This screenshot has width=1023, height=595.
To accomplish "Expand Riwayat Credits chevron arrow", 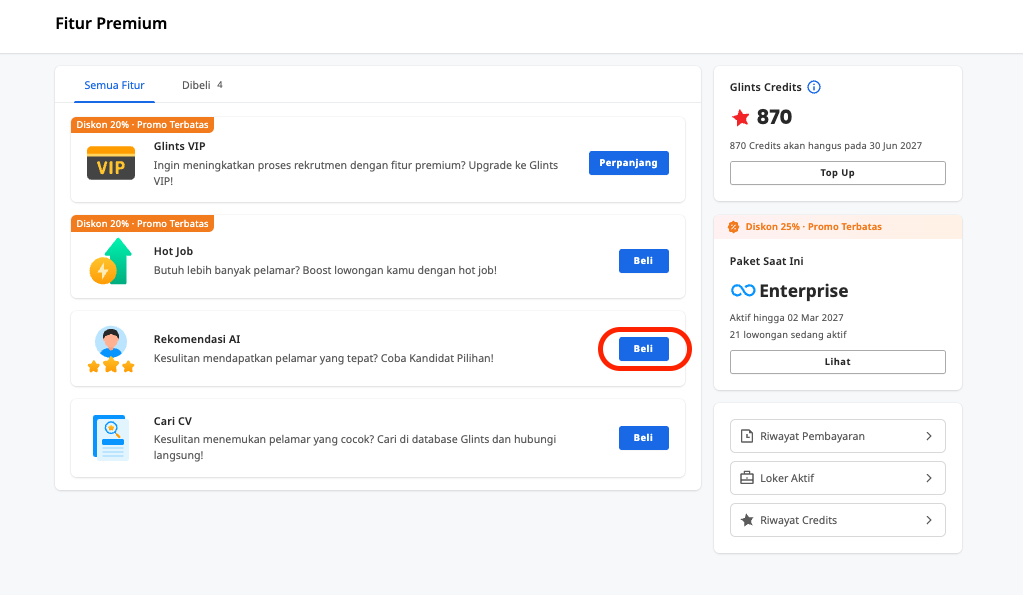I will [x=929, y=520].
